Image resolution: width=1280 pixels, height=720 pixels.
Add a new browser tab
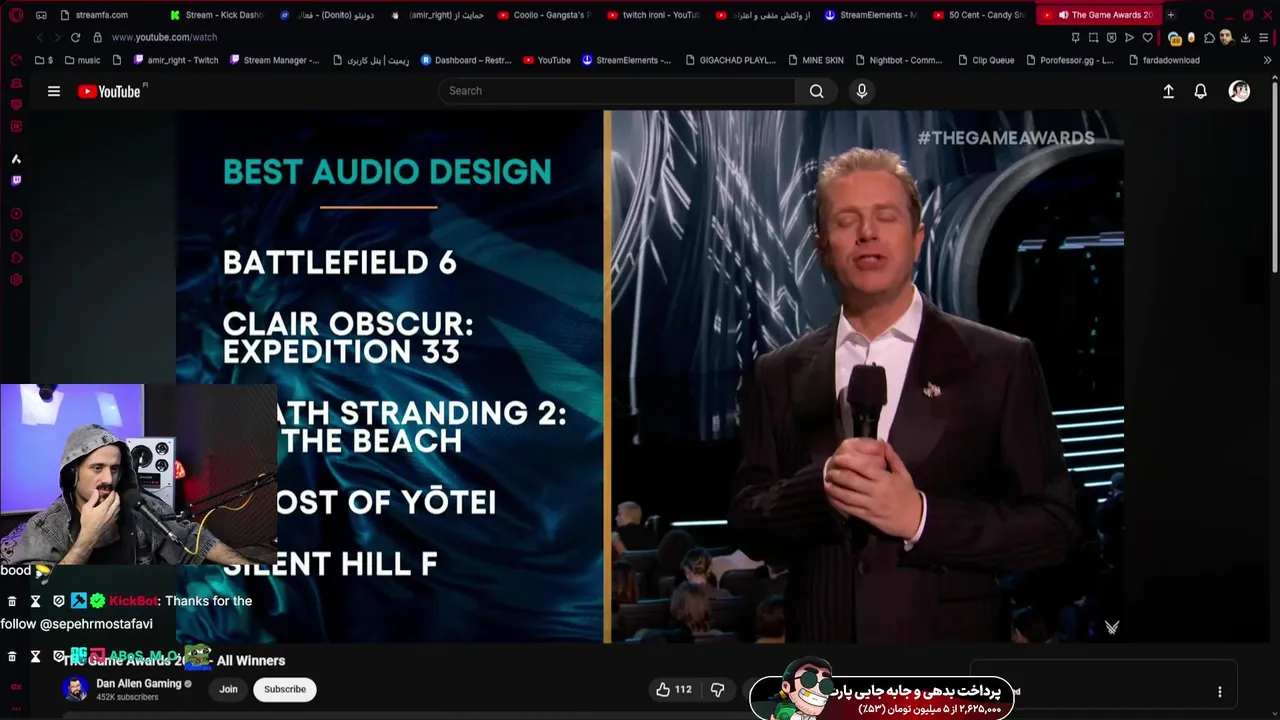[1170, 15]
